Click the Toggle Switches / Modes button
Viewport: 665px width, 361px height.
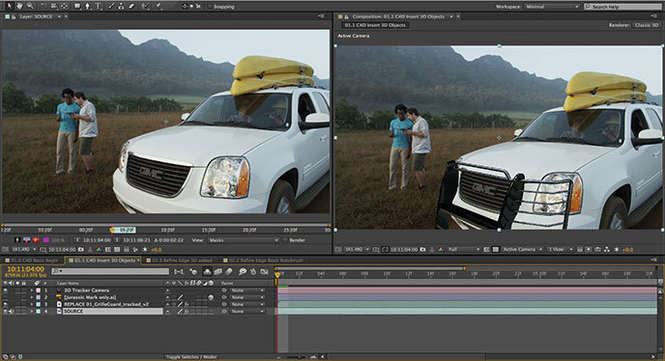[x=190, y=357]
